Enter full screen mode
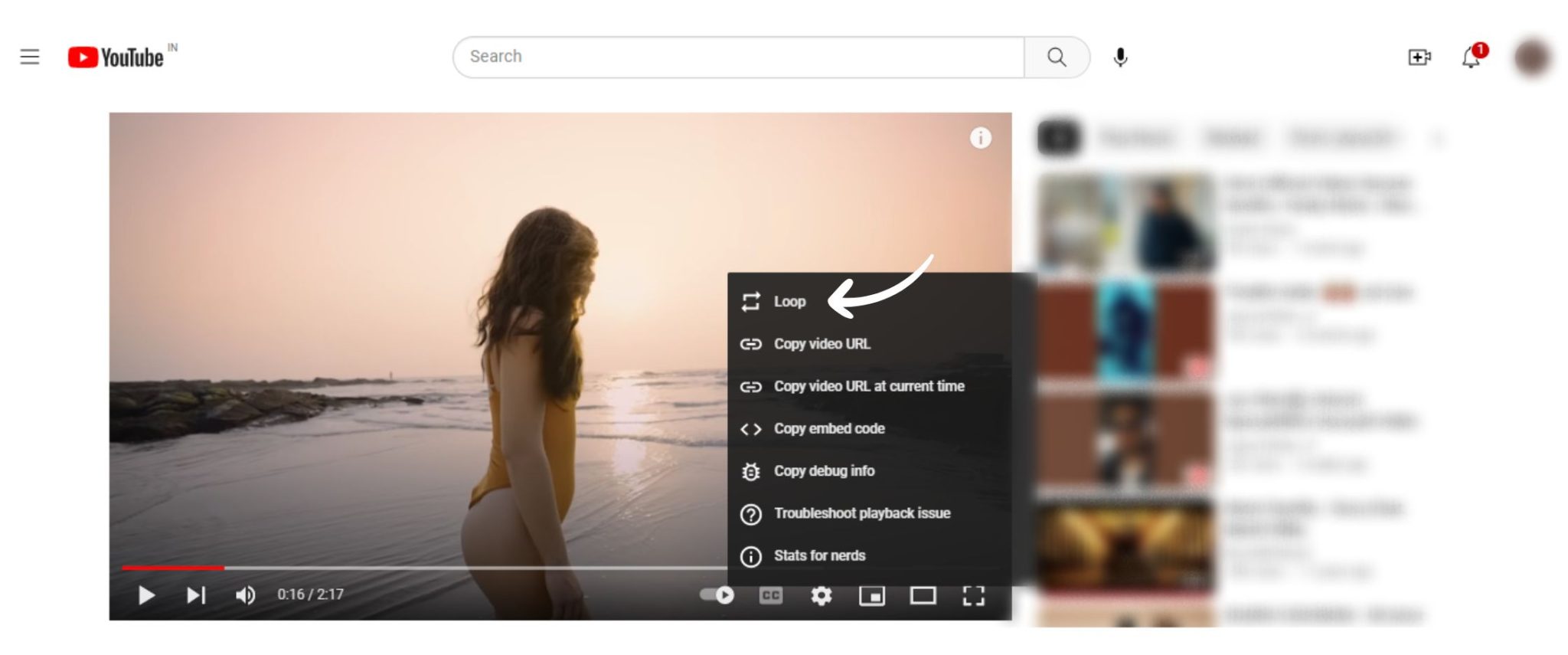Viewport: 1568px width, 655px height. point(973,595)
